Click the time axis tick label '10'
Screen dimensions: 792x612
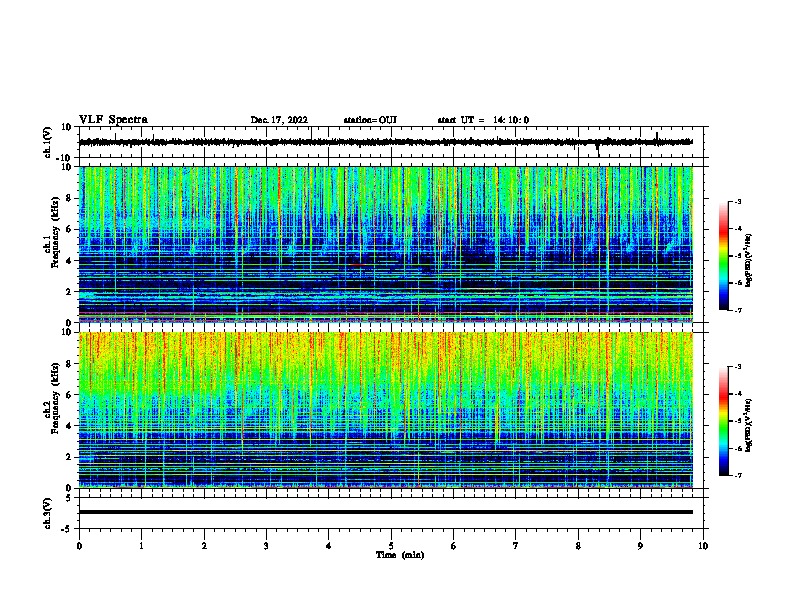point(703,546)
